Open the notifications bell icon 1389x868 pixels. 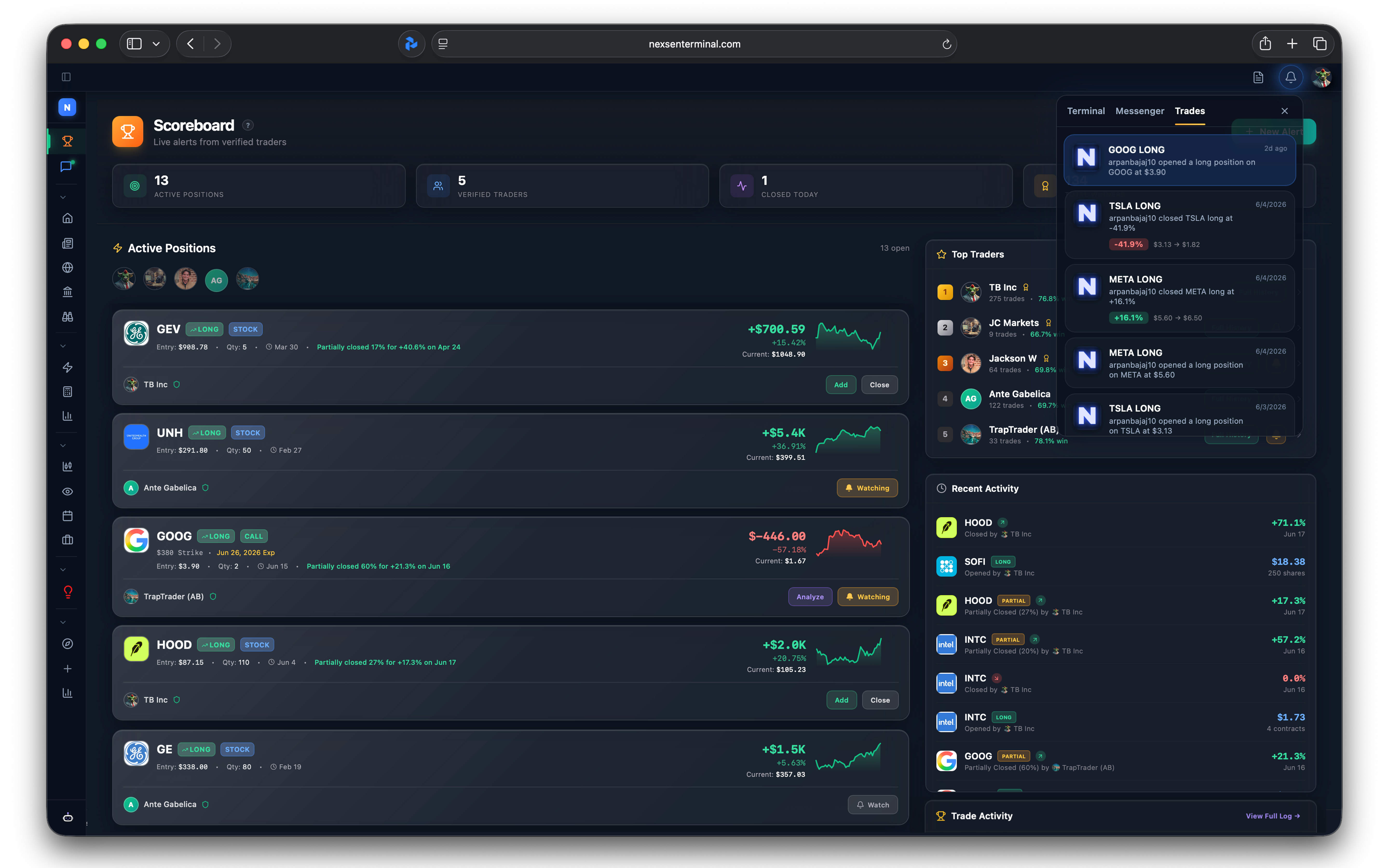(x=1290, y=77)
